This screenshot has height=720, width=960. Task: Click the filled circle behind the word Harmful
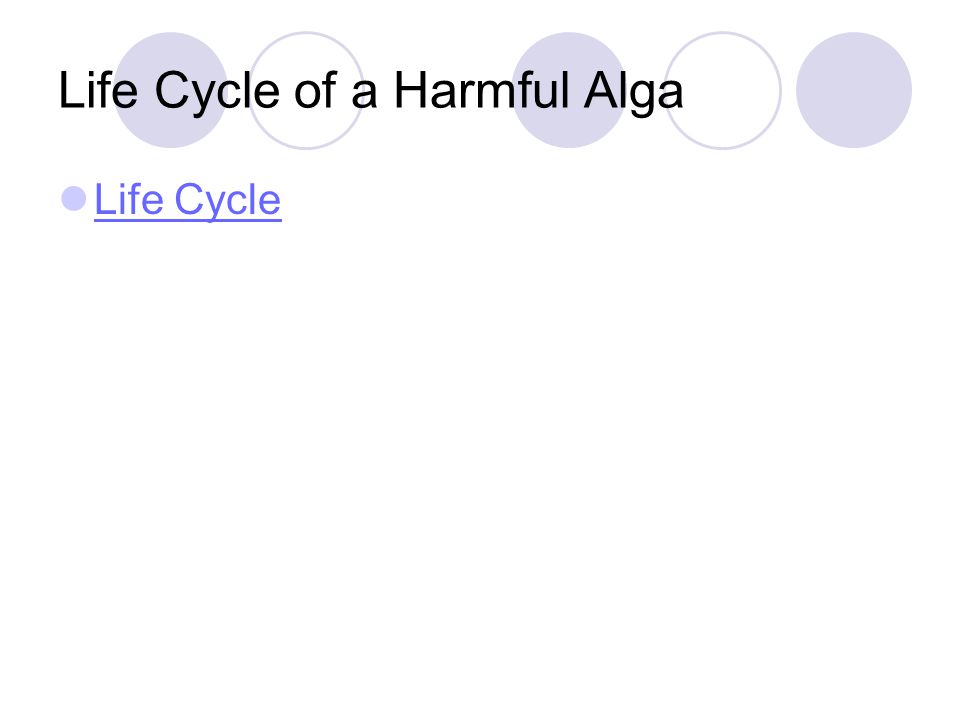[x=569, y=90]
